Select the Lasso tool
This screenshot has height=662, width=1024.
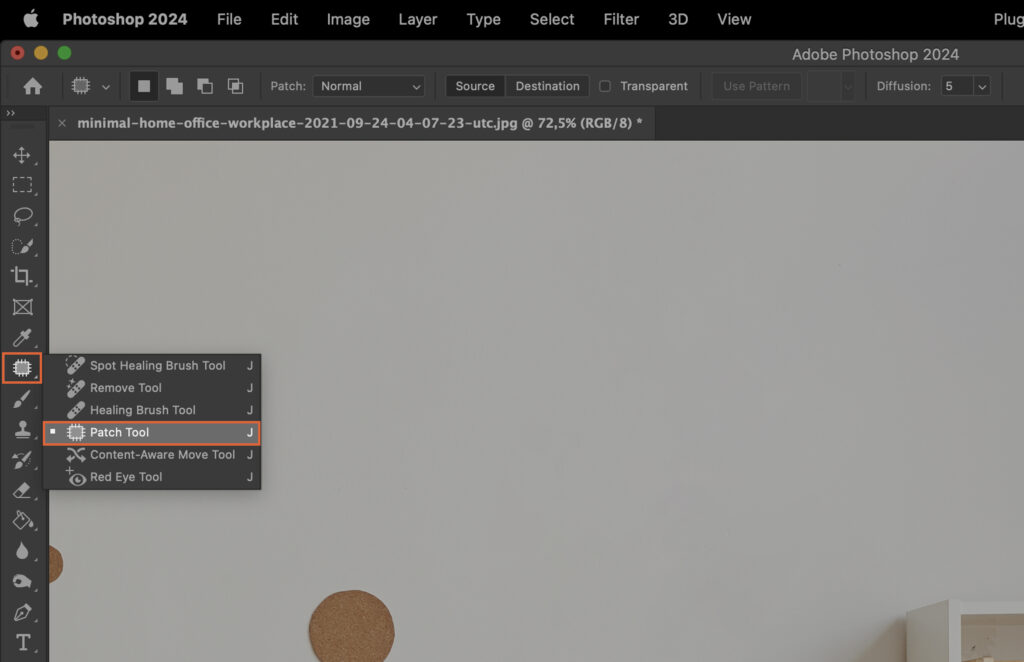pyautogui.click(x=23, y=215)
